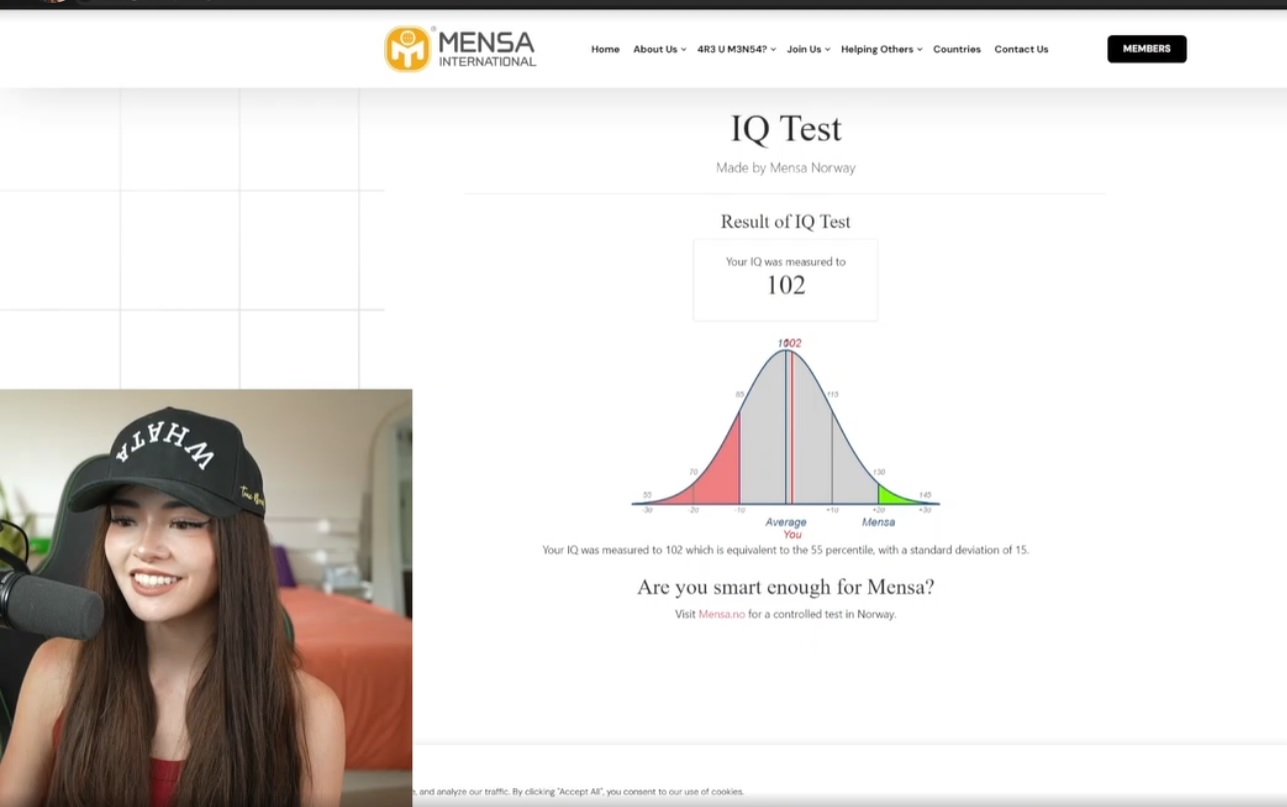Image resolution: width=1287 pixels, height=807 pixels.
Task: Expand the Join Us dropdown menu
Action: point(808,49)
